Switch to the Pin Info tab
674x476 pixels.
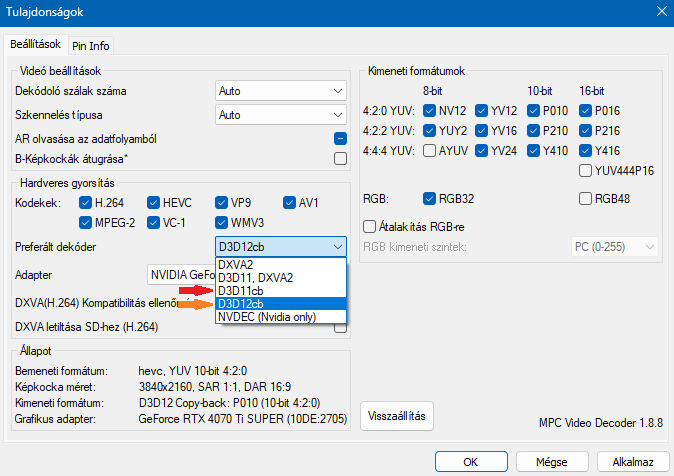click(91, 45)
